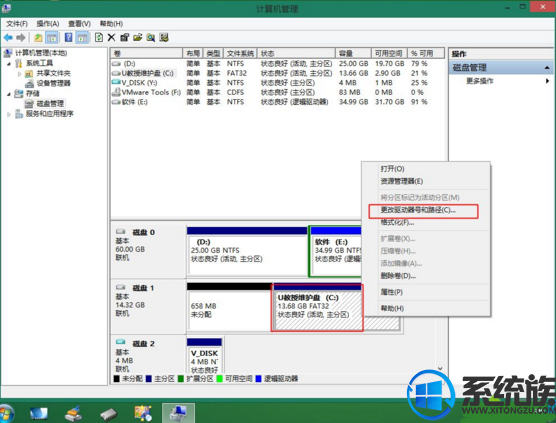Open the colorful puzzle app on taskbar
556x423 pixels.
tap(143, 413)
